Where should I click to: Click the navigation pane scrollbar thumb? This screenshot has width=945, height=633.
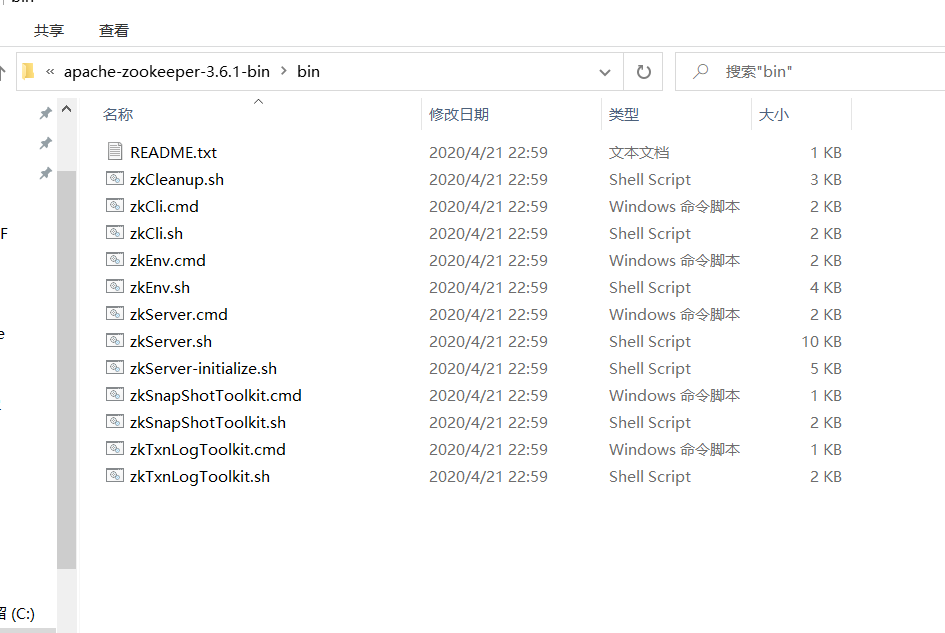[66, 370]
